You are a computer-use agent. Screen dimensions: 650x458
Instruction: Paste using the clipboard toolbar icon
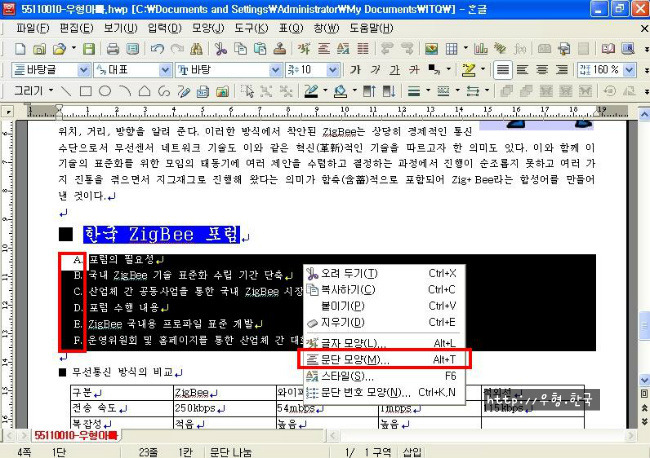[260, 49]
